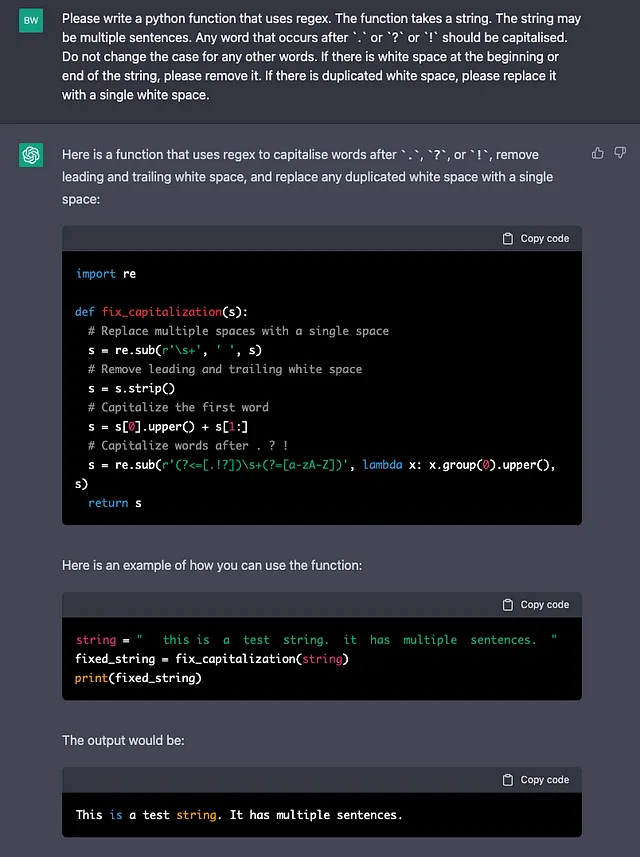Click the 'def fix_capitalization(s):' line
This screenshot has height=857, width=640.
[x=162, y=312]
